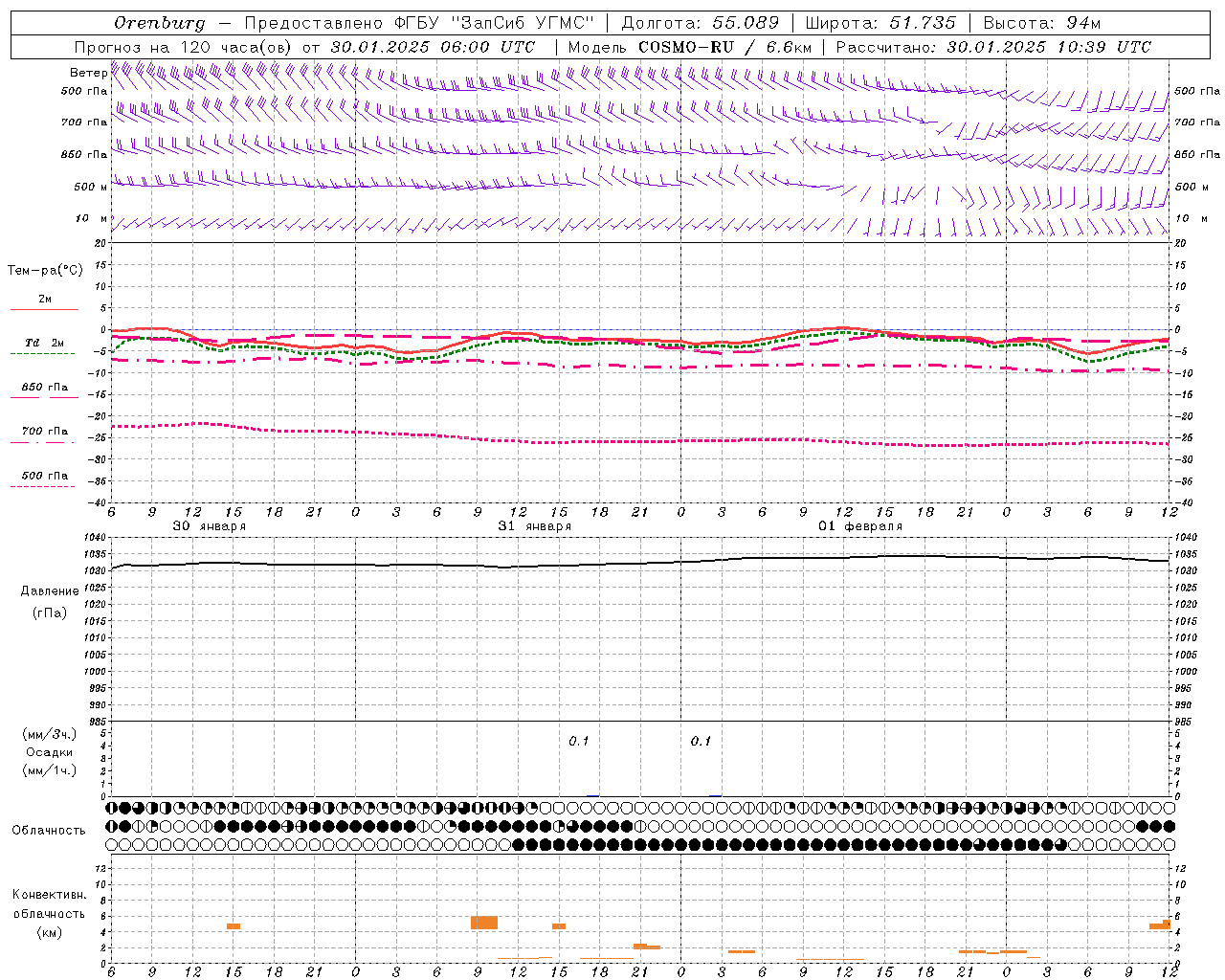
Task: Click the first cloud circle in the top cloudiness row
Action: 112,809
